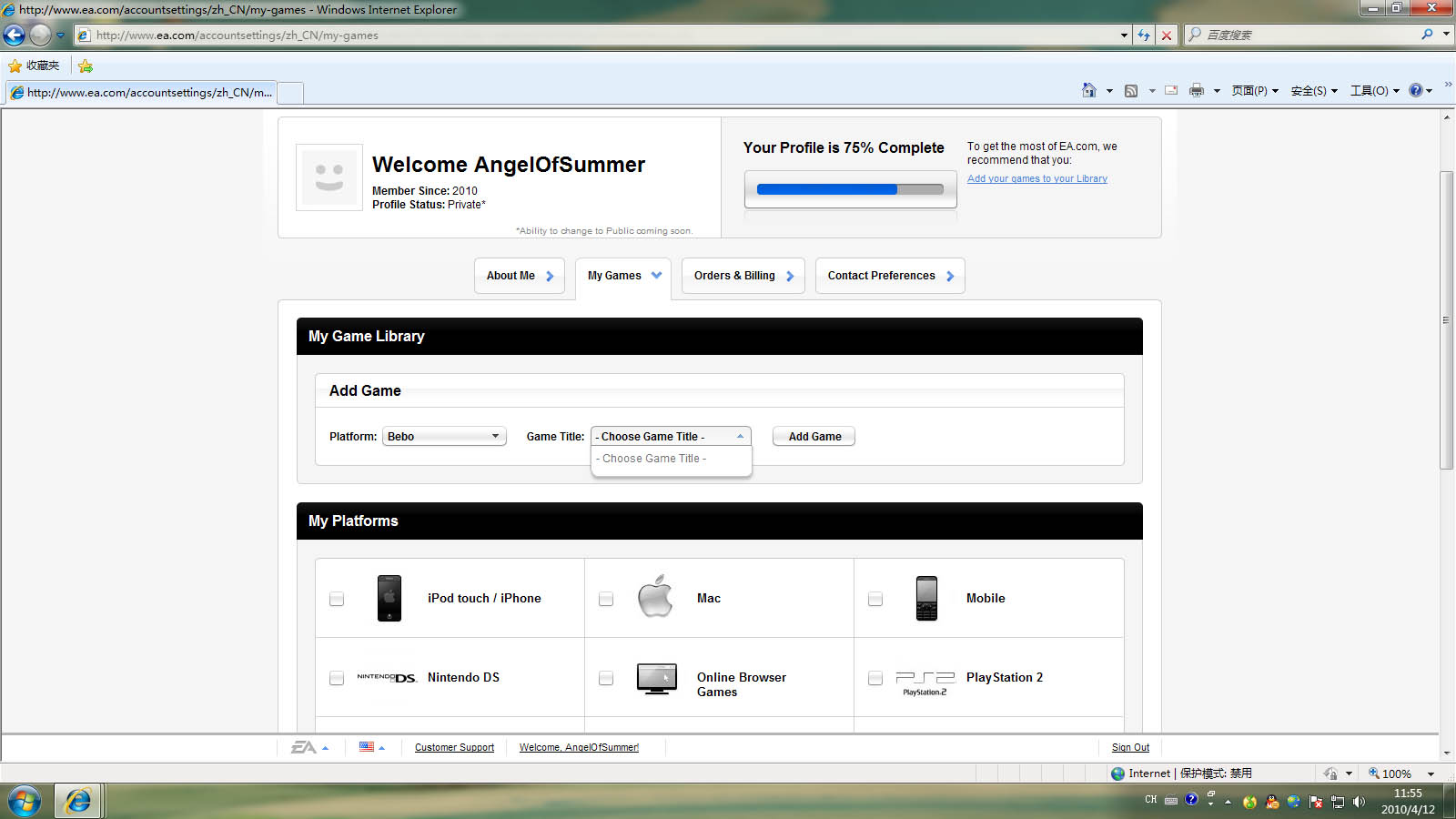Click the iPod touch / iPhone device icon
This screenshot has height=819, width=1456.
[x=389, y=598]
